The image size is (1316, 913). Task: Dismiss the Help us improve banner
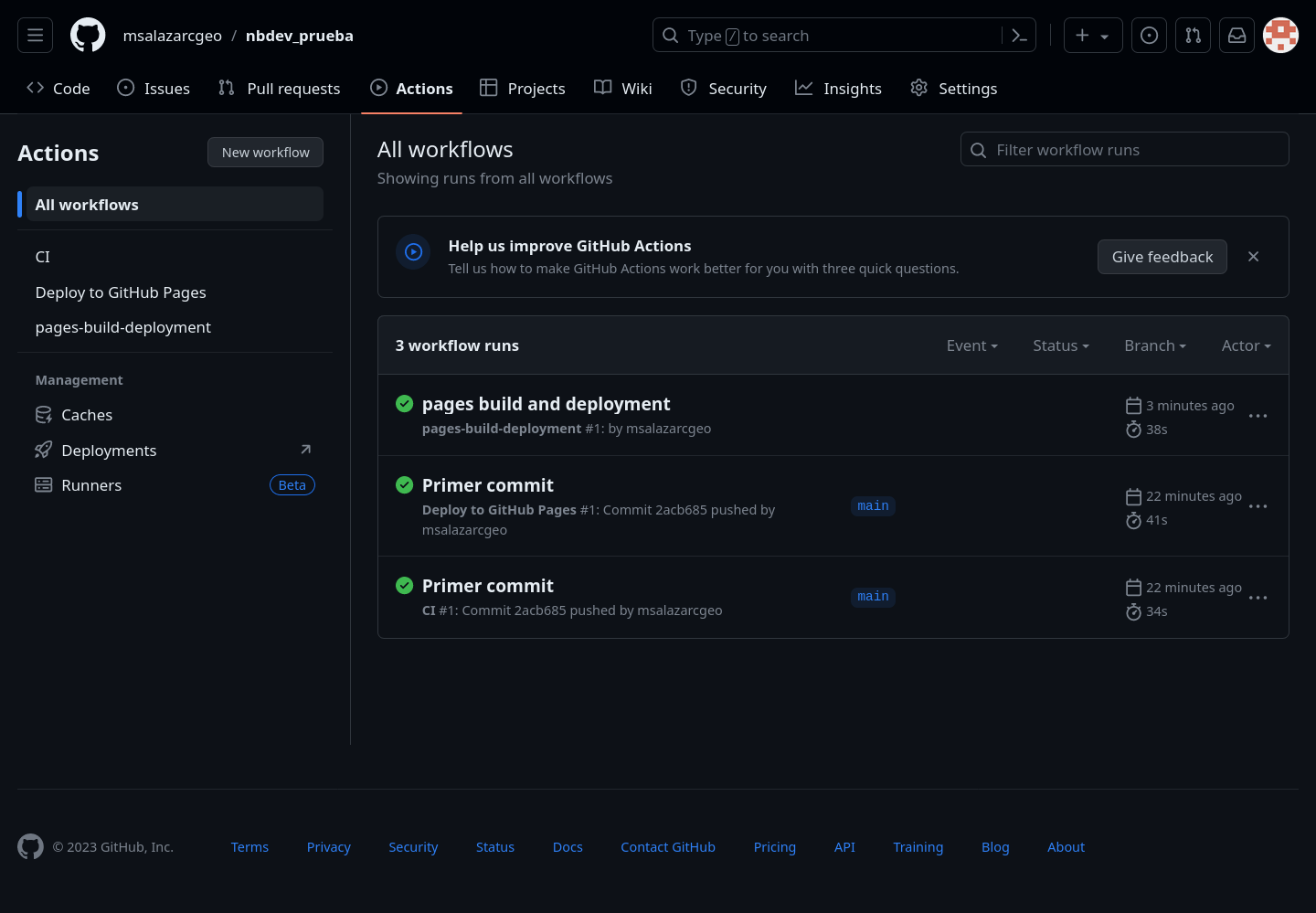[1253, 257]
